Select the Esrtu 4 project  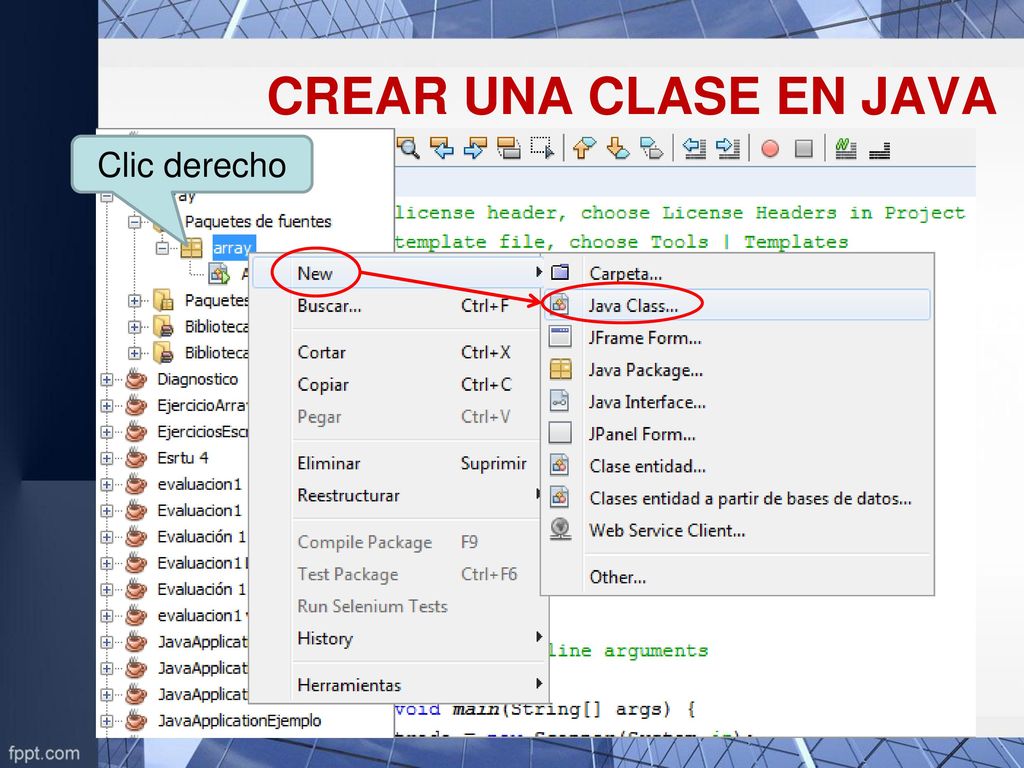coord(183,458)
